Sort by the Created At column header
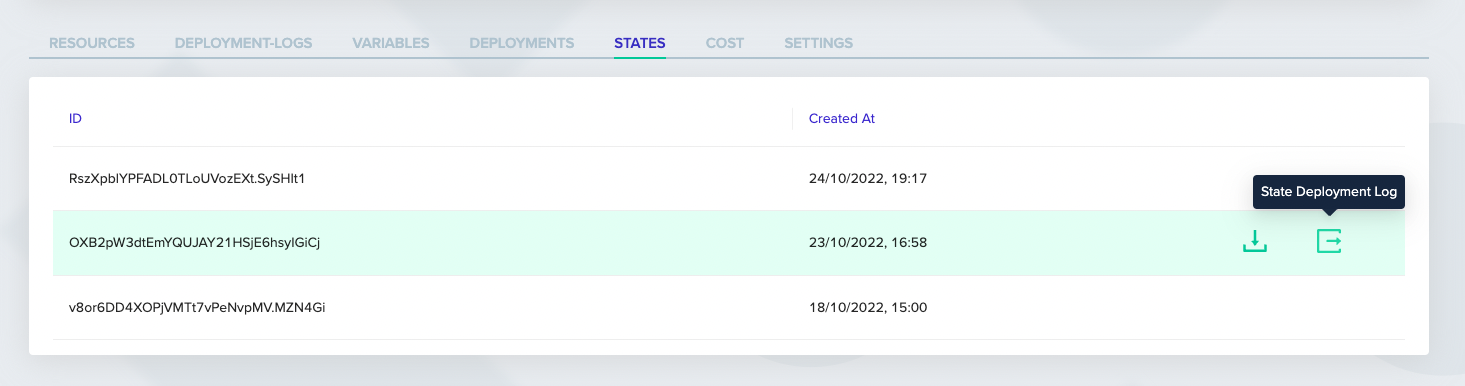Viewport: 1465px width, 386px height. pos(842,118)
